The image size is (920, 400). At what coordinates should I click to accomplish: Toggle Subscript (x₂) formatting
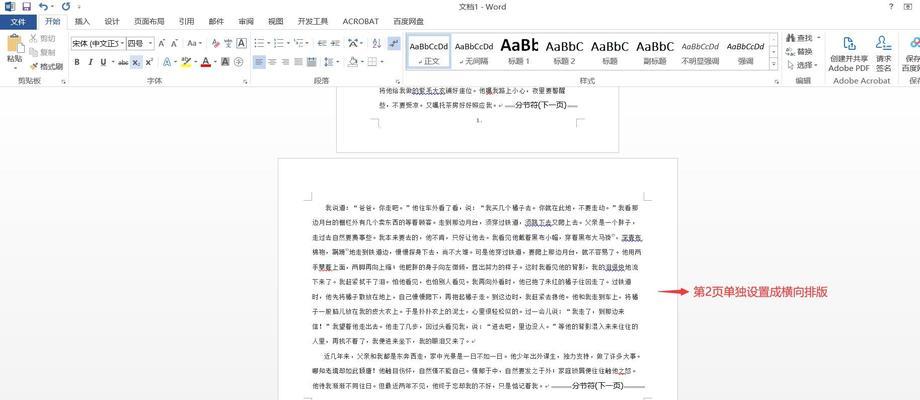(x=136, y=62)
